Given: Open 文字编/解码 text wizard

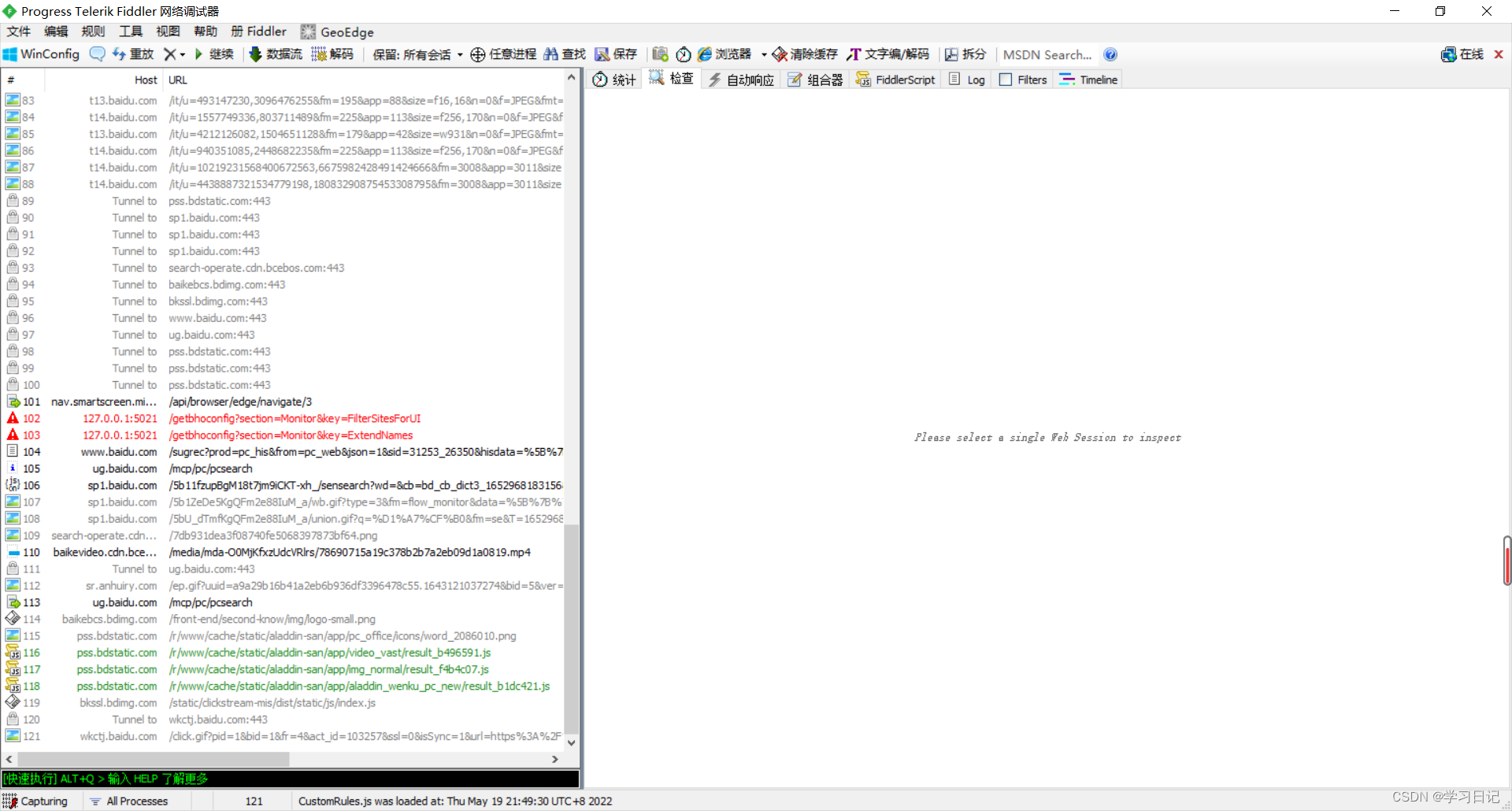Looking at the screenshot, I should (888, 54).
